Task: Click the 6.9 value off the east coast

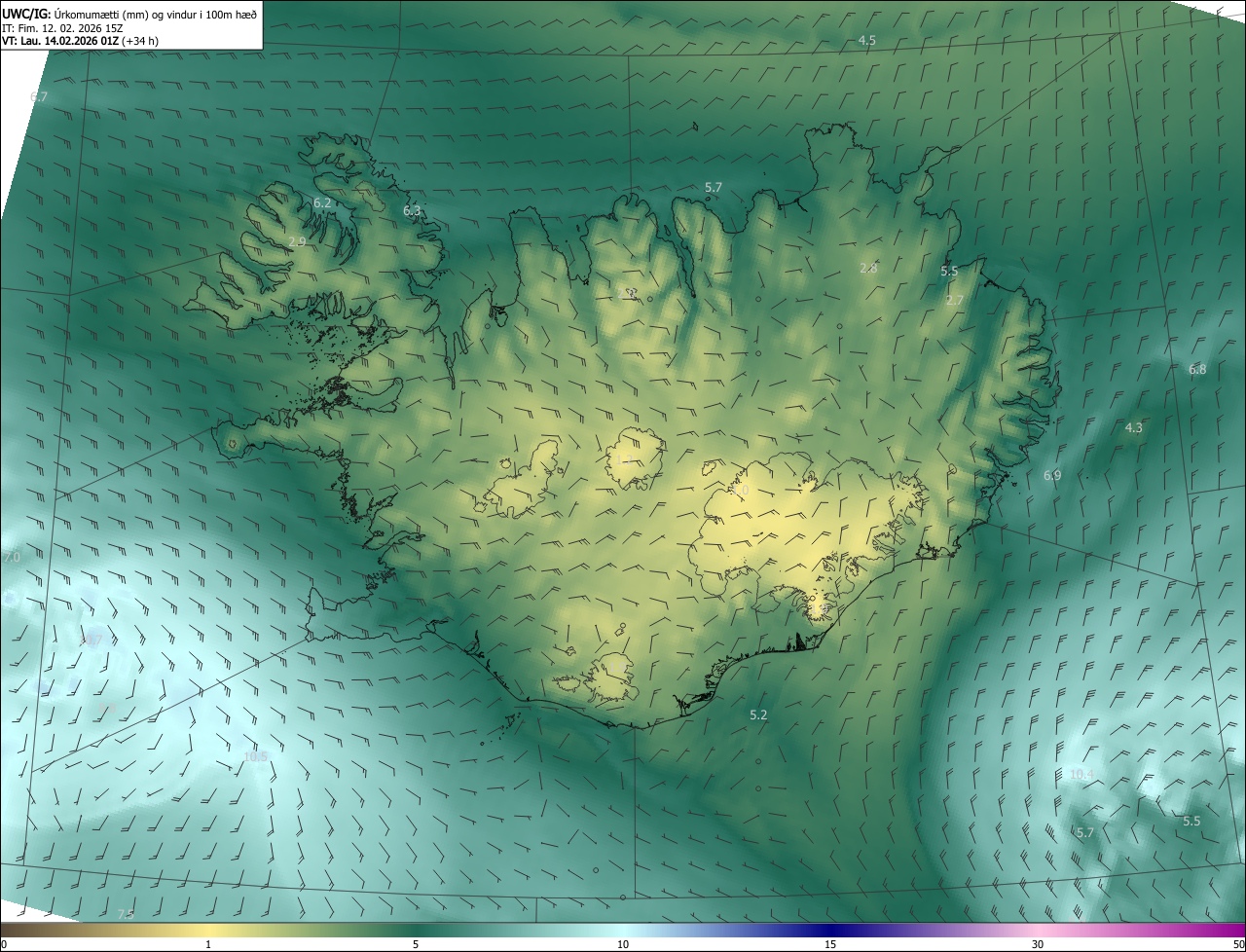Action: (1052, 475)
